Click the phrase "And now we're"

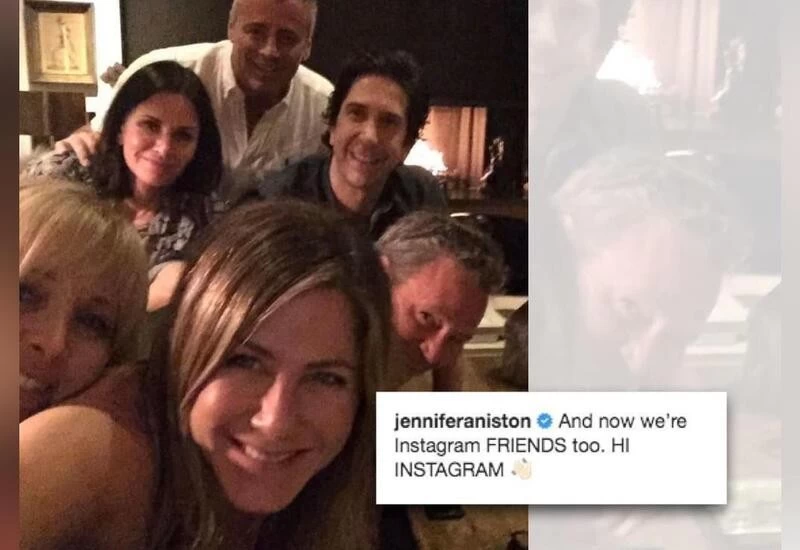(622, 421)
